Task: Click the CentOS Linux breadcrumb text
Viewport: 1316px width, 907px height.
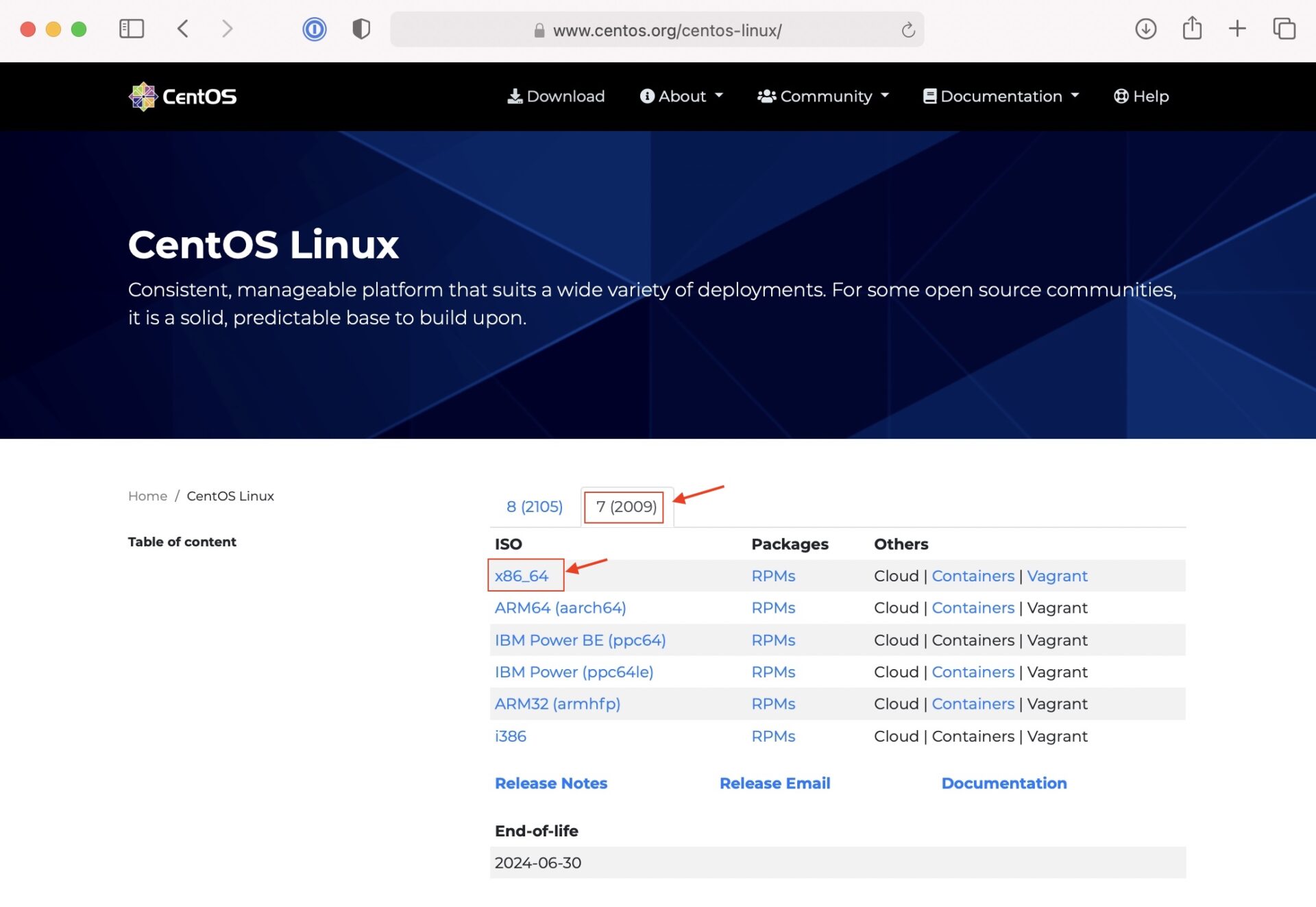Action: (x=230, y=496)
